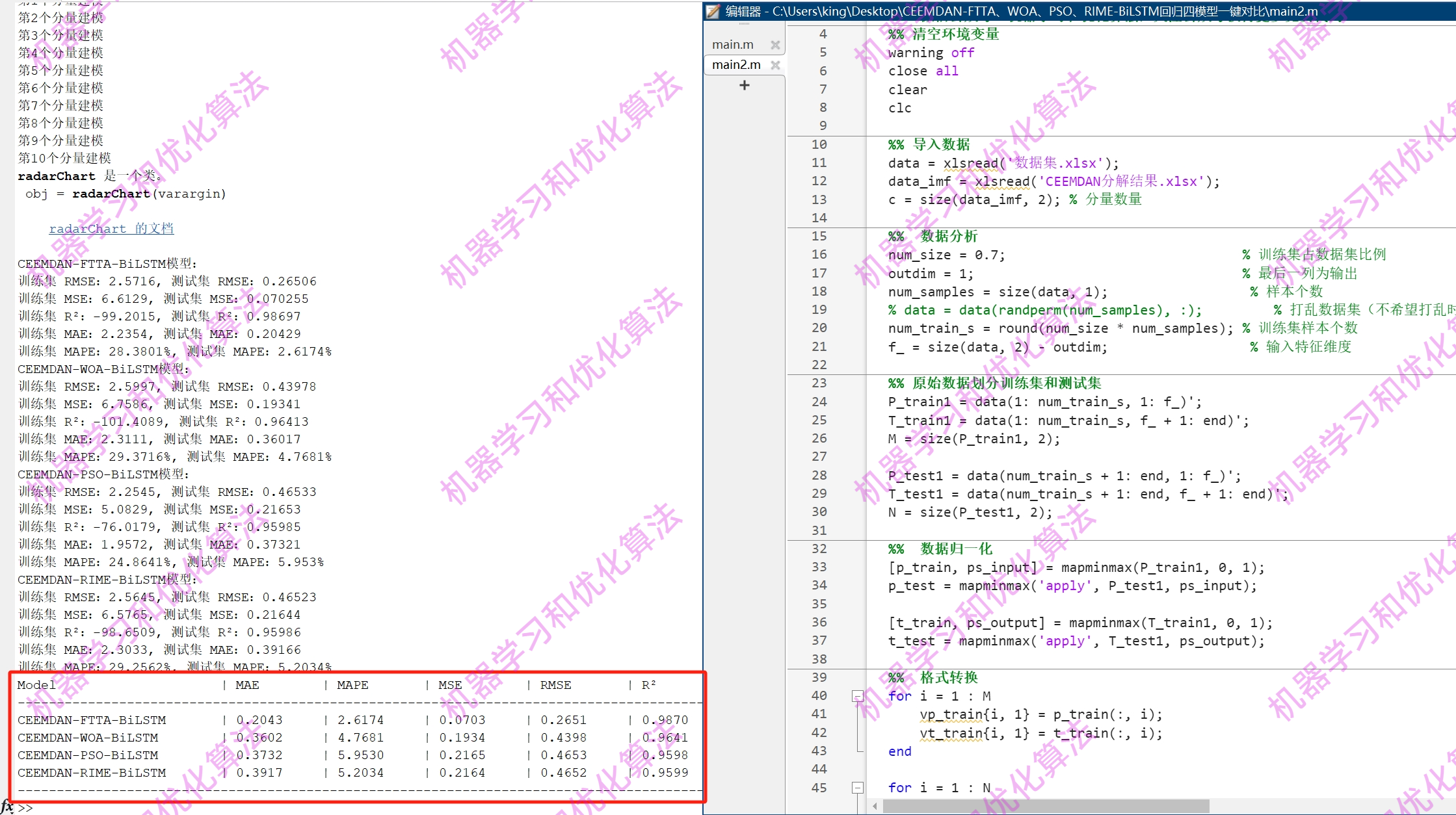Close the main.m editor tab
This screenshot has width=1456, height=815.
pos(775,45)
